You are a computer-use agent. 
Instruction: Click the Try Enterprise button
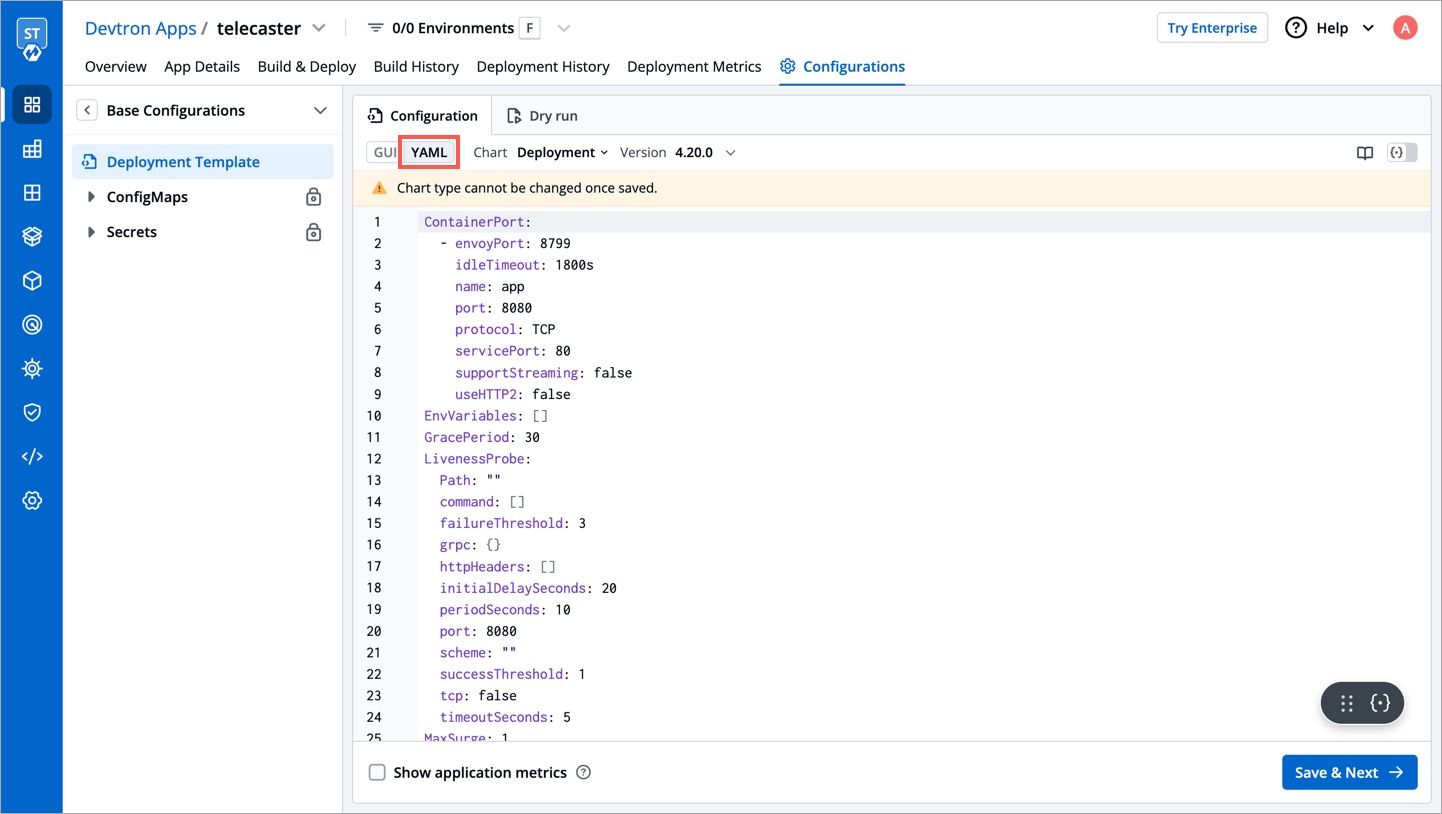point(1212,27)
